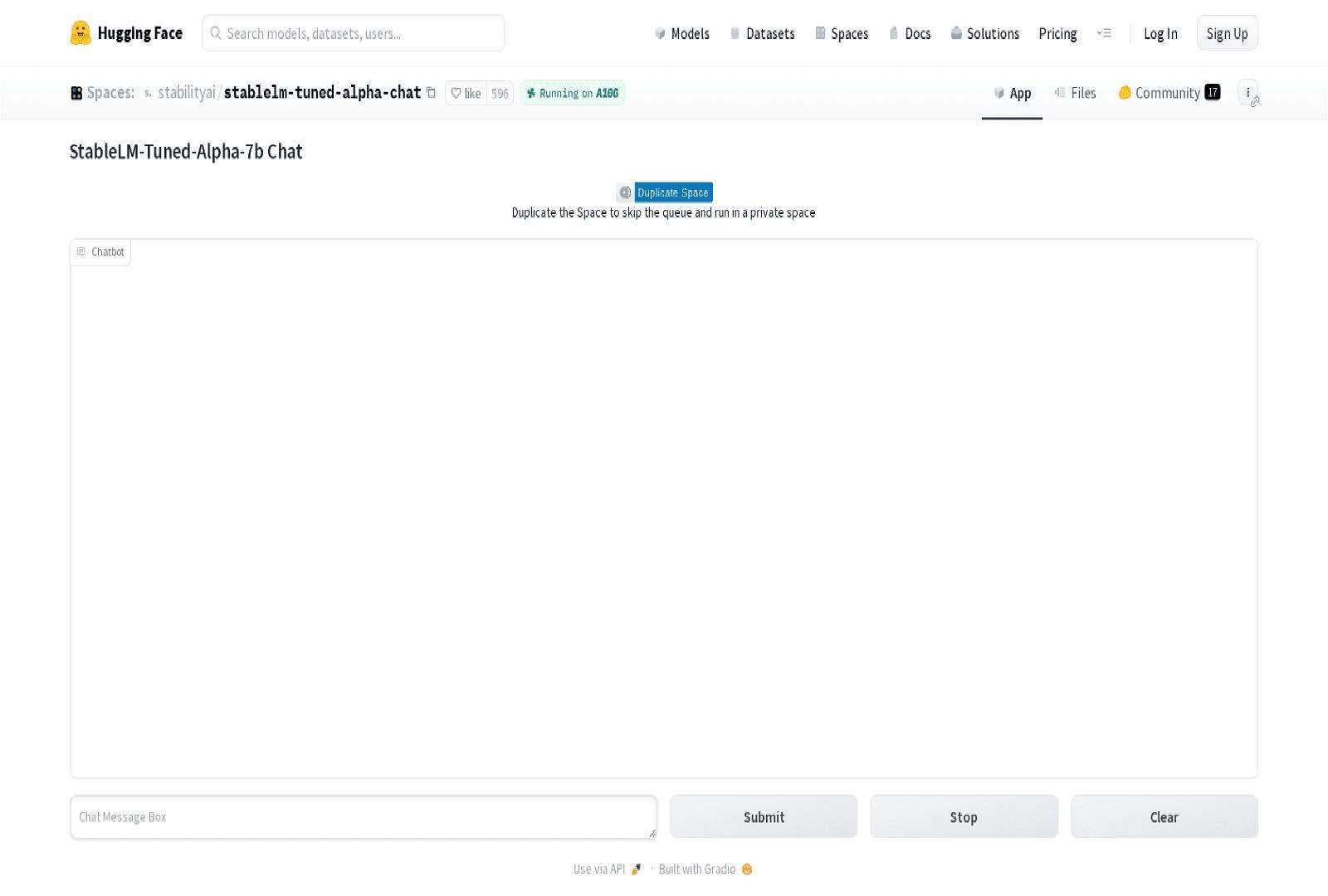Click the embed link icon near the options menu
1328x896 pixels.
pyautogui.click(x=1254, y=101)
